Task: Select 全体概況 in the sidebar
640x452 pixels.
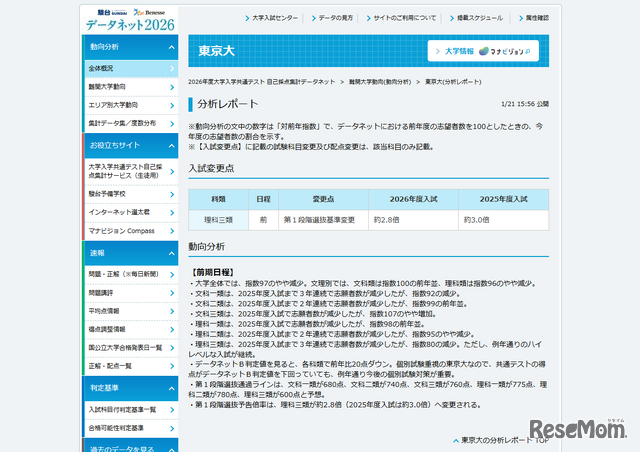Action: 131,69
